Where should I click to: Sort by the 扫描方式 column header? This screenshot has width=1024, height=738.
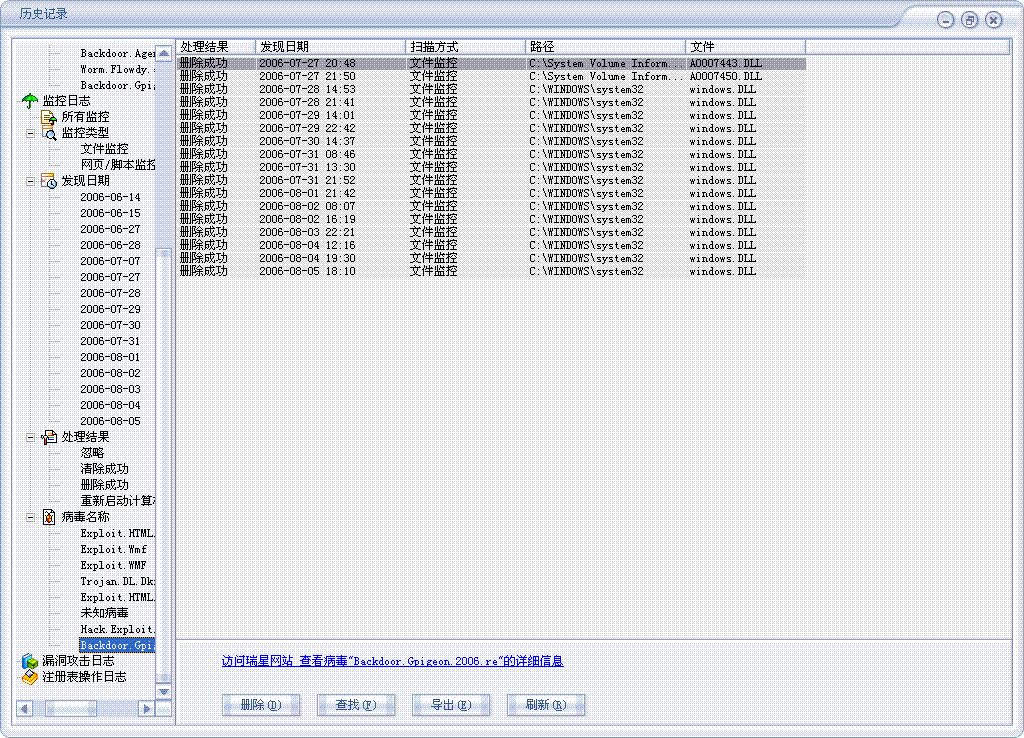pos(466,47)
